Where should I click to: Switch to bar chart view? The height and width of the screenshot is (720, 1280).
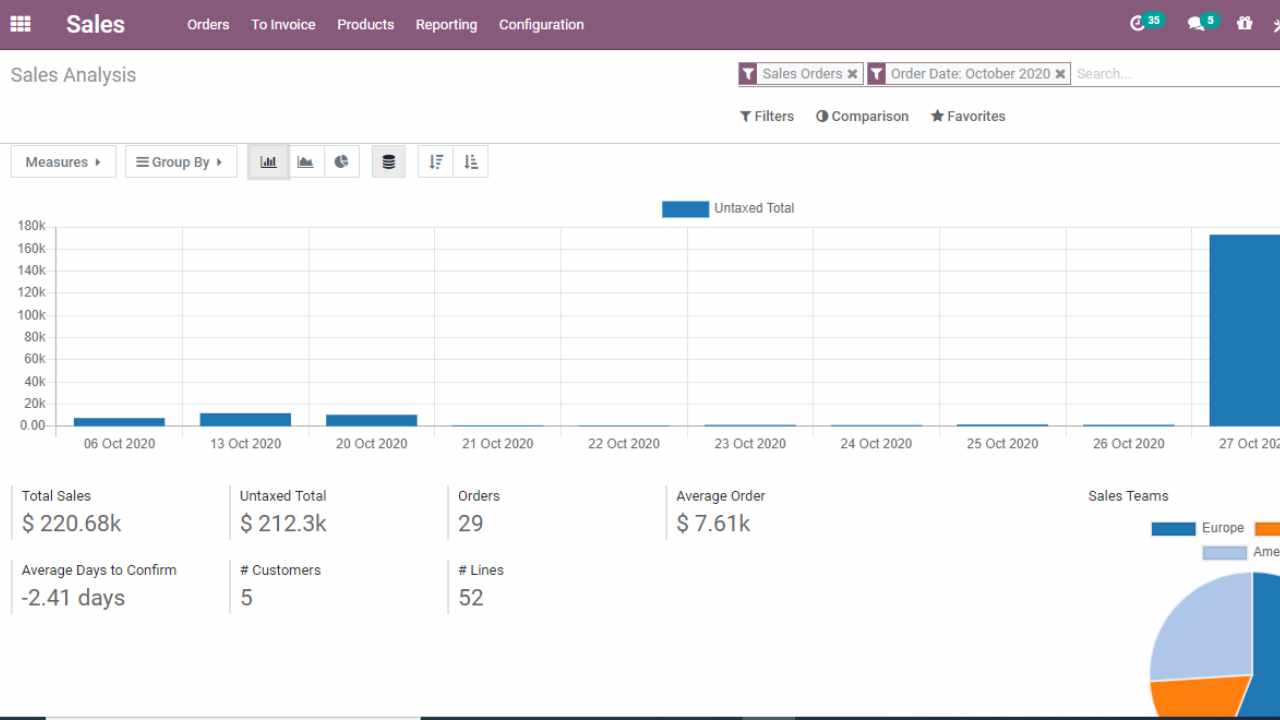pos(269,162)
